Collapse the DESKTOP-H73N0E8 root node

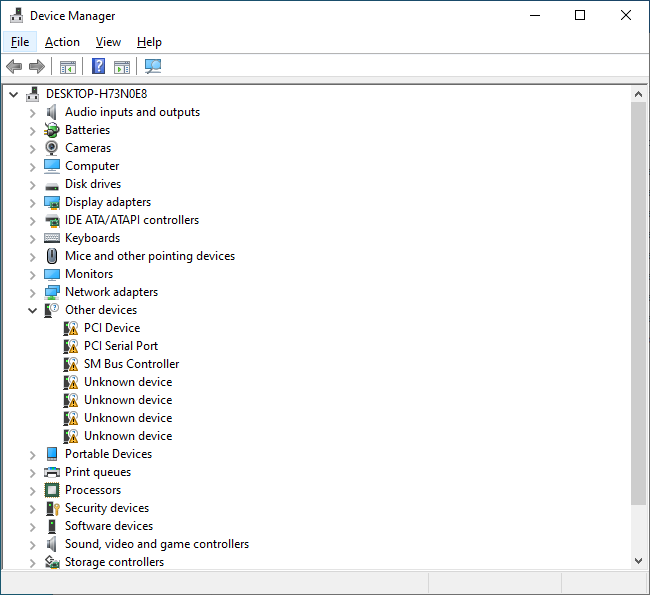tap(14, 95)
